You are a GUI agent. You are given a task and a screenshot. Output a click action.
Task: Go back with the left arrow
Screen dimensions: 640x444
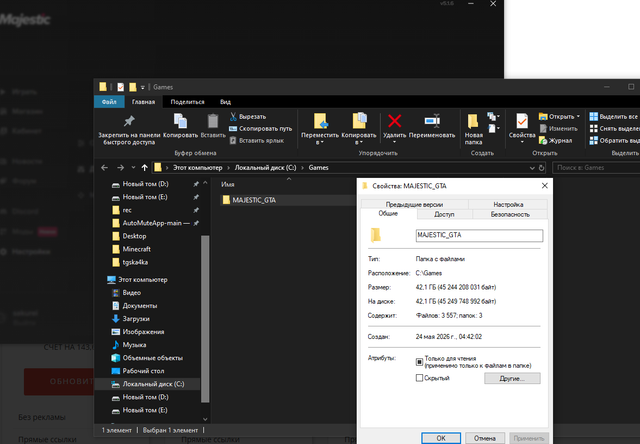(x=104, y=168)
